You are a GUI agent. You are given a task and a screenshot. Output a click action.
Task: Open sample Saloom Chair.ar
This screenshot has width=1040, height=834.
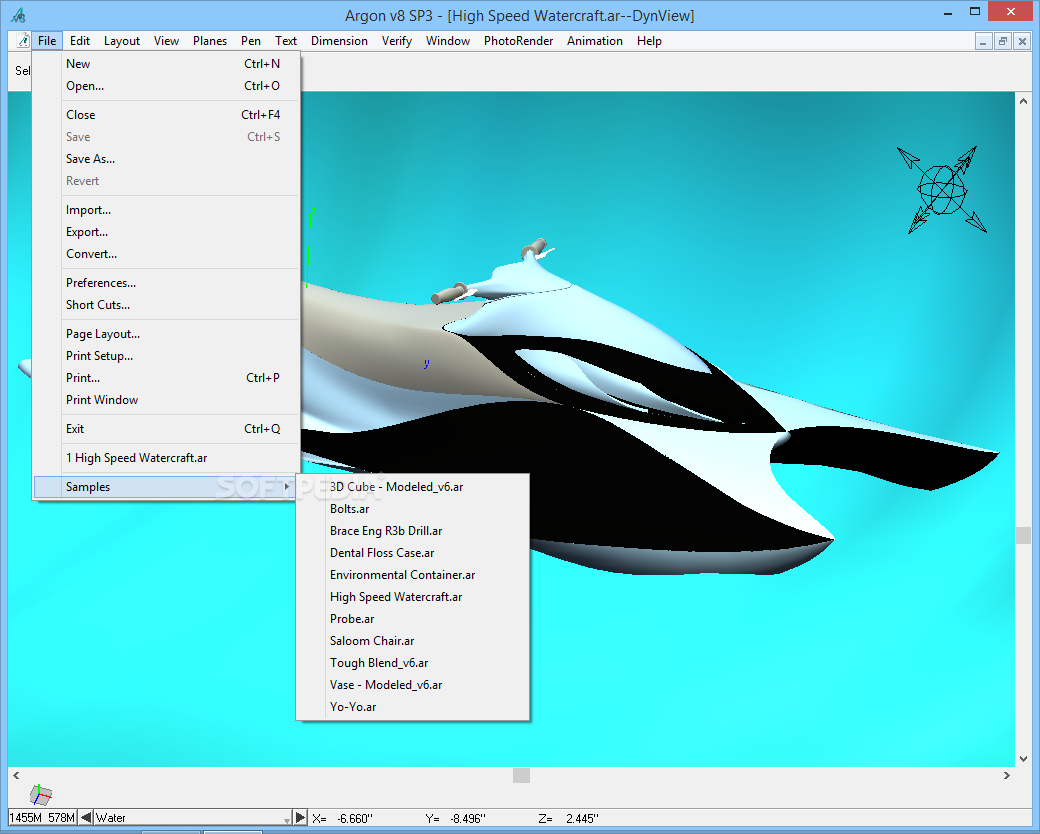pyautogui.click(x=413, y=640)
